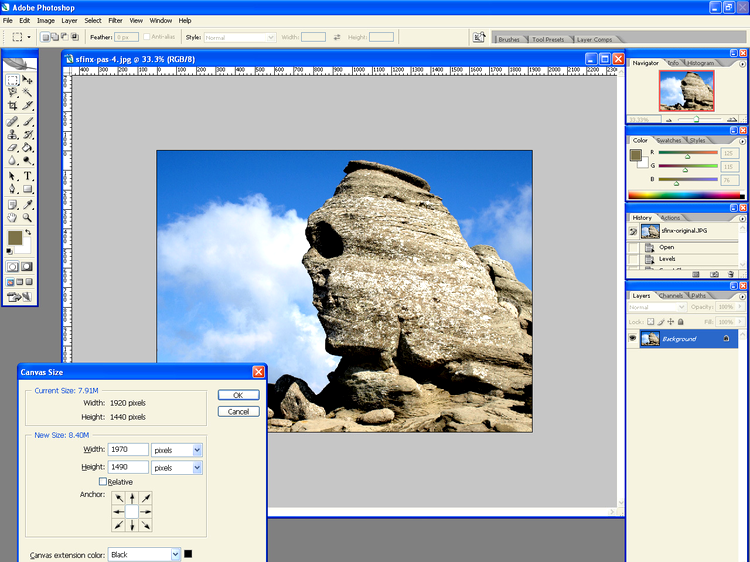This screenshot has width=750, height=562.
Task: Select the Lasso tool
Action: coord(12,92)
